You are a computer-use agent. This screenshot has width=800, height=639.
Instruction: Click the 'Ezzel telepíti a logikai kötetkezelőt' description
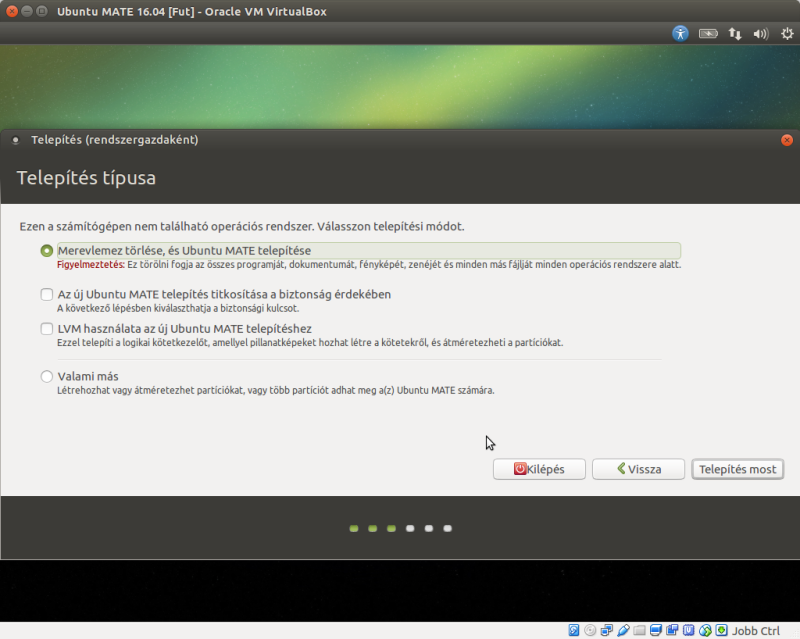(310, 342)
